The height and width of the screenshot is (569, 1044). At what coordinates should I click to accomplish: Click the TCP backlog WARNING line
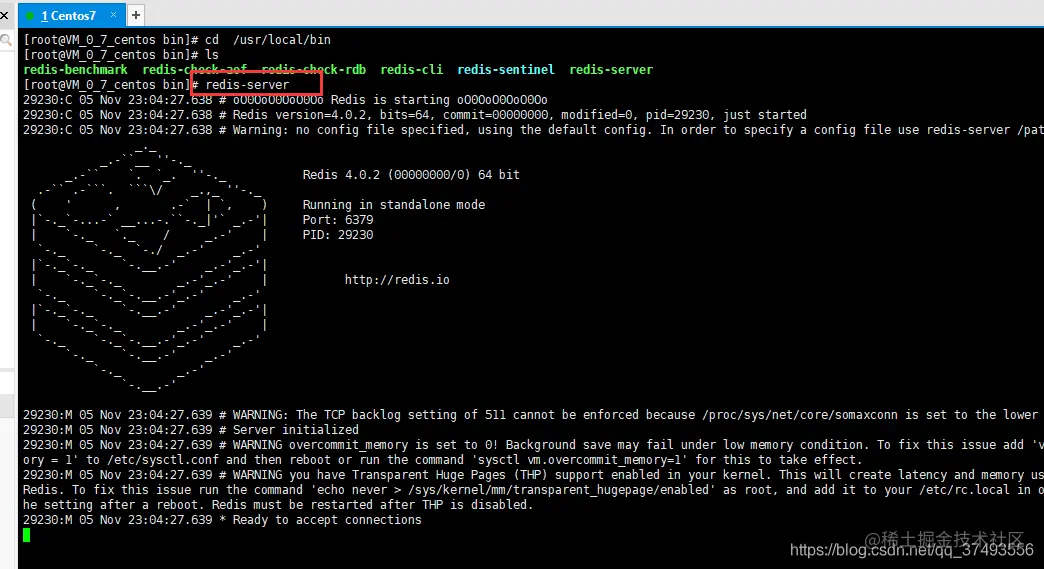[531, 415]
